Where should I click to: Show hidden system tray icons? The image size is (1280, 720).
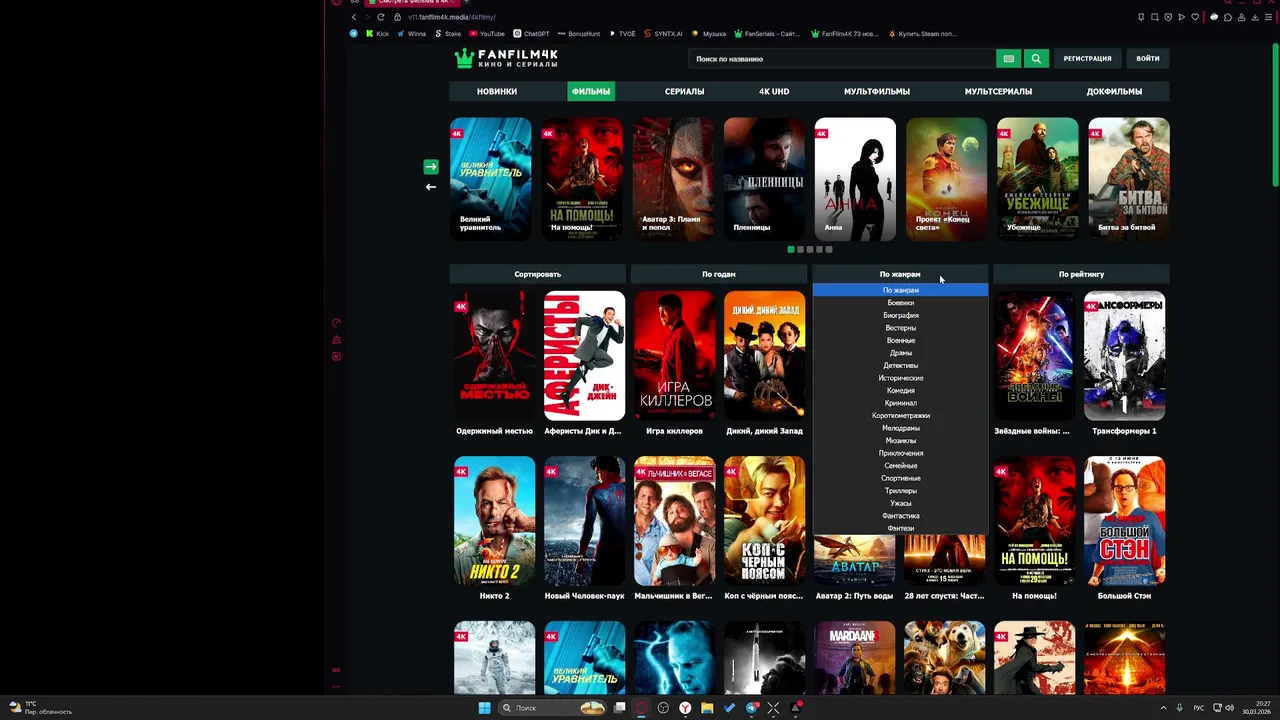click(x=1164, y=708)
